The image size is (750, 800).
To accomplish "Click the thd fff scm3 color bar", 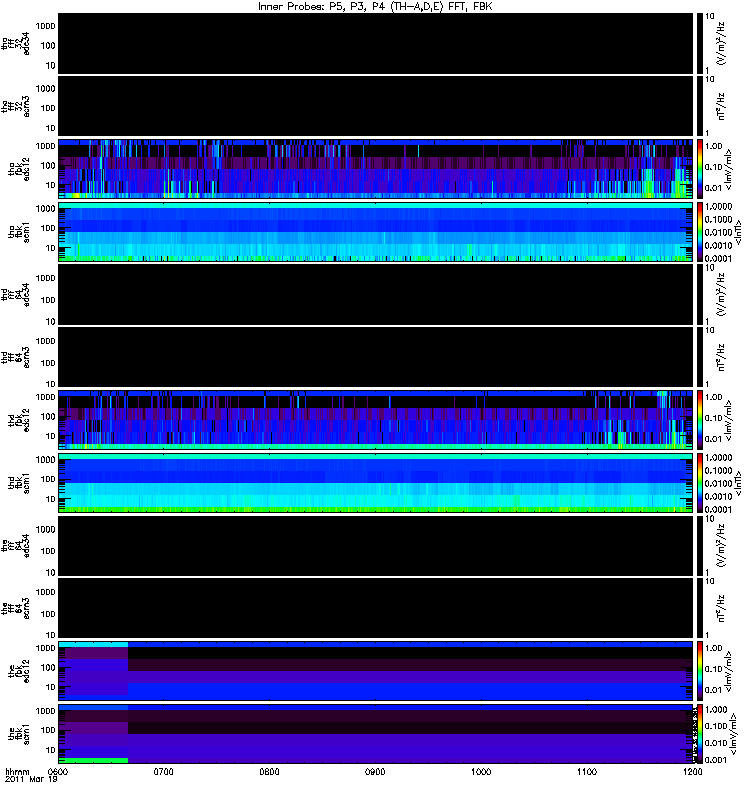I will pos(700,358).
